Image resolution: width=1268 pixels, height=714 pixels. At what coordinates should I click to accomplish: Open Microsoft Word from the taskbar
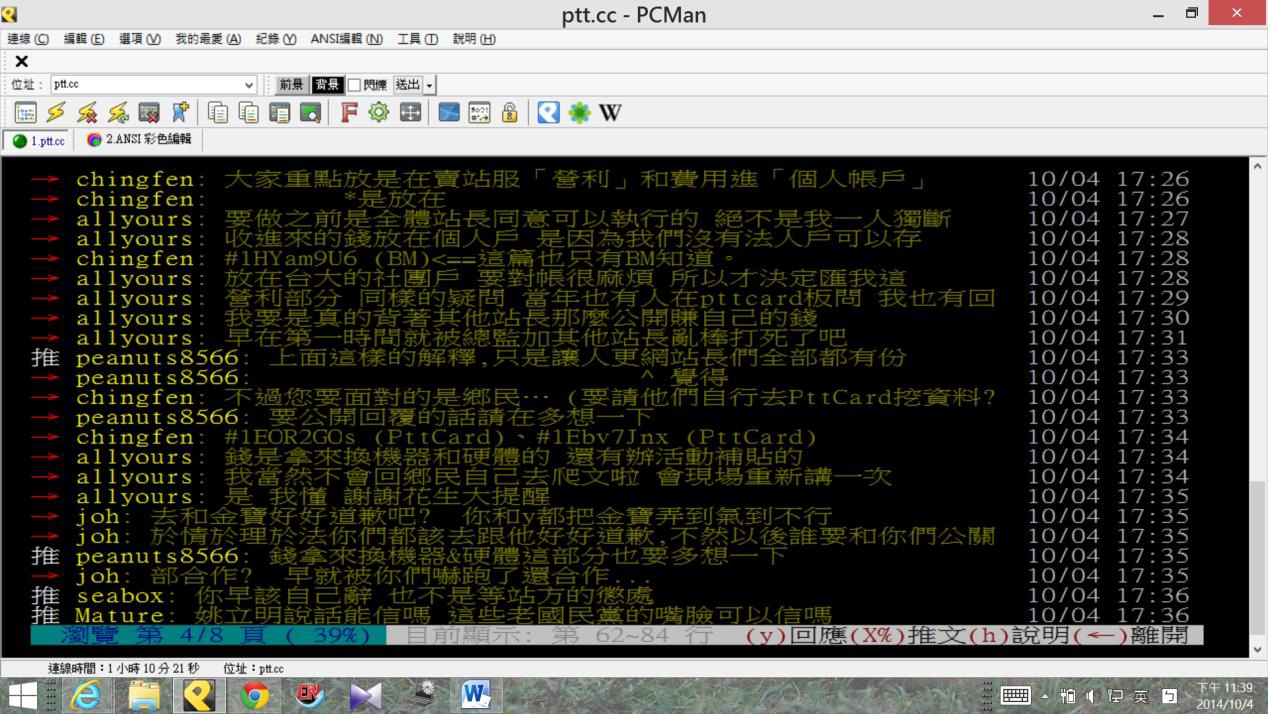tap(476, 695)
